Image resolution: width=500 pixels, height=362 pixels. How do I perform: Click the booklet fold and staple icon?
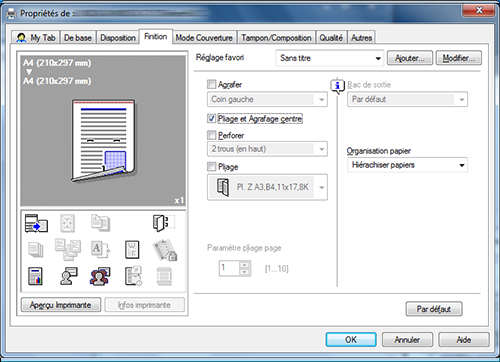(163, 223)
